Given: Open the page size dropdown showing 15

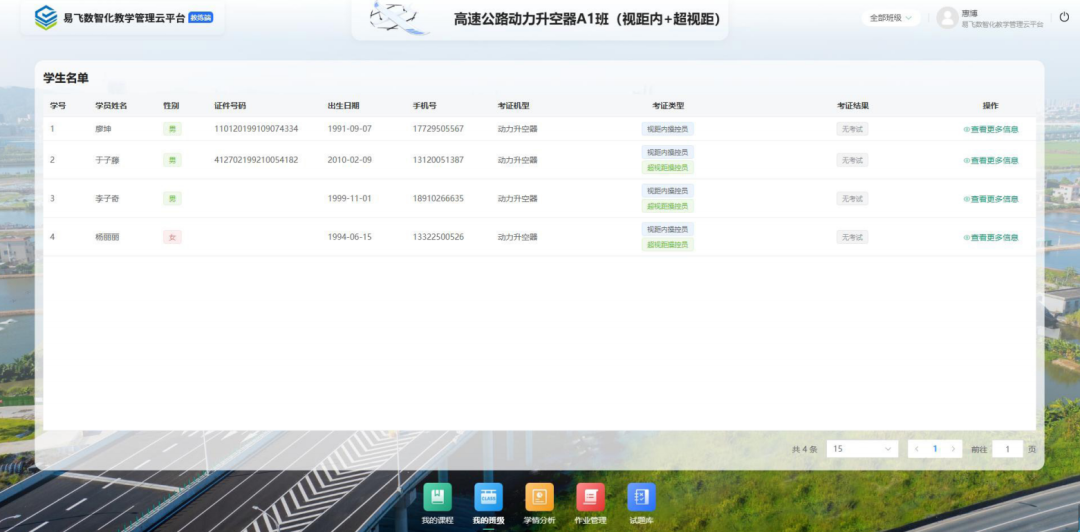Looking at the screenshot, I should coord(861,449).
